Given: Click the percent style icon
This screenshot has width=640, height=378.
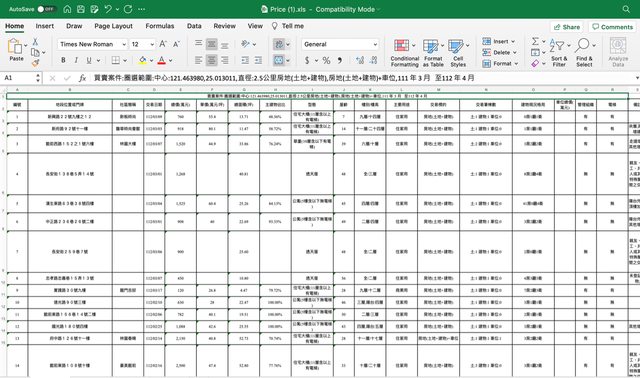Looking at the screenshot, I should click(x=326, y=60).
